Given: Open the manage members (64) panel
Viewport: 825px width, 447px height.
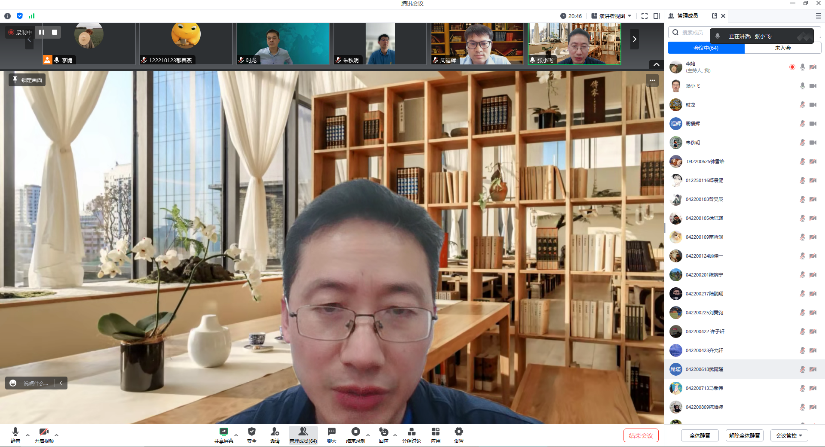Looking at the screenshot, I should pyautogui.click(x=303, y=432).
